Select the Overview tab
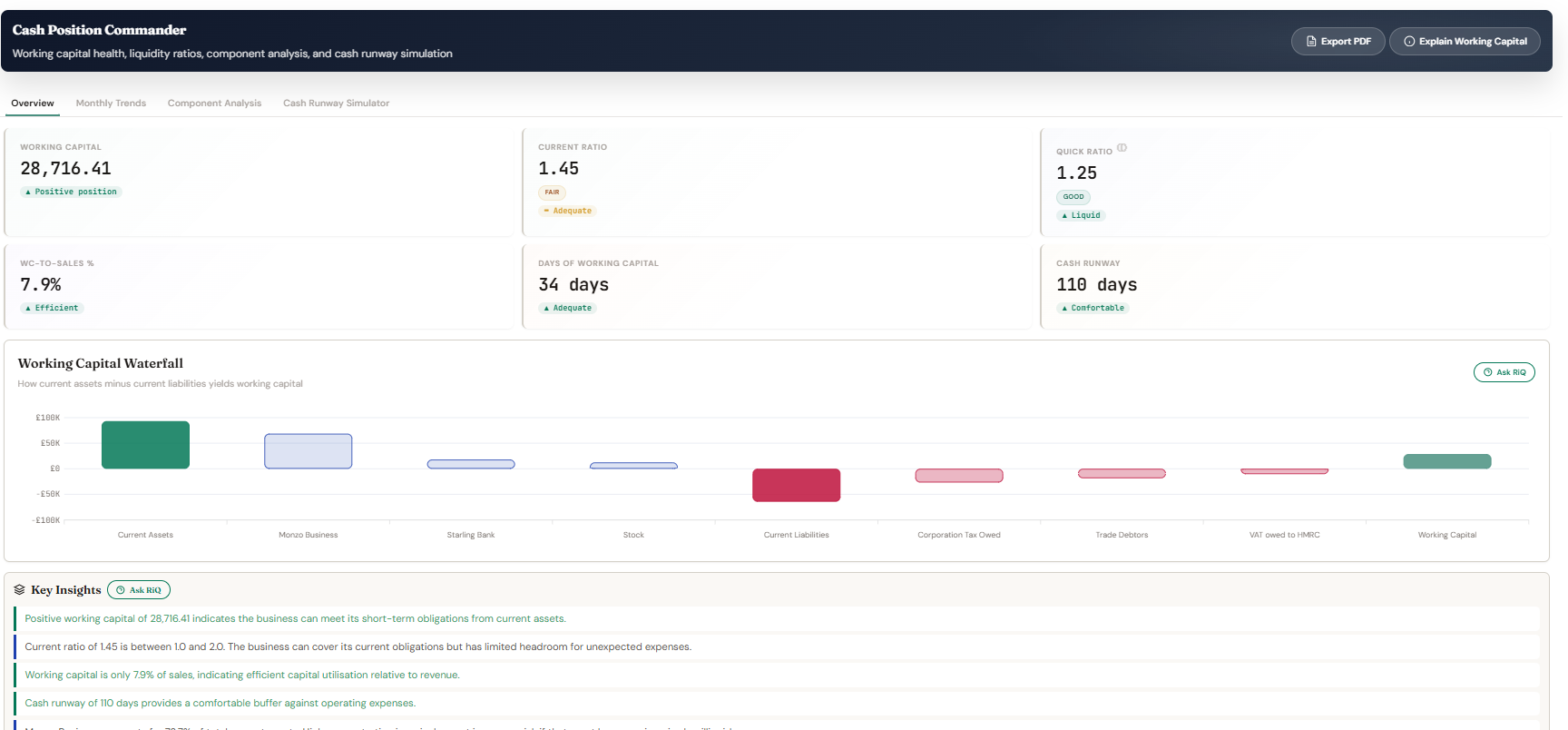The width and height of the screenshot is (1568, 730). point(33,104)
